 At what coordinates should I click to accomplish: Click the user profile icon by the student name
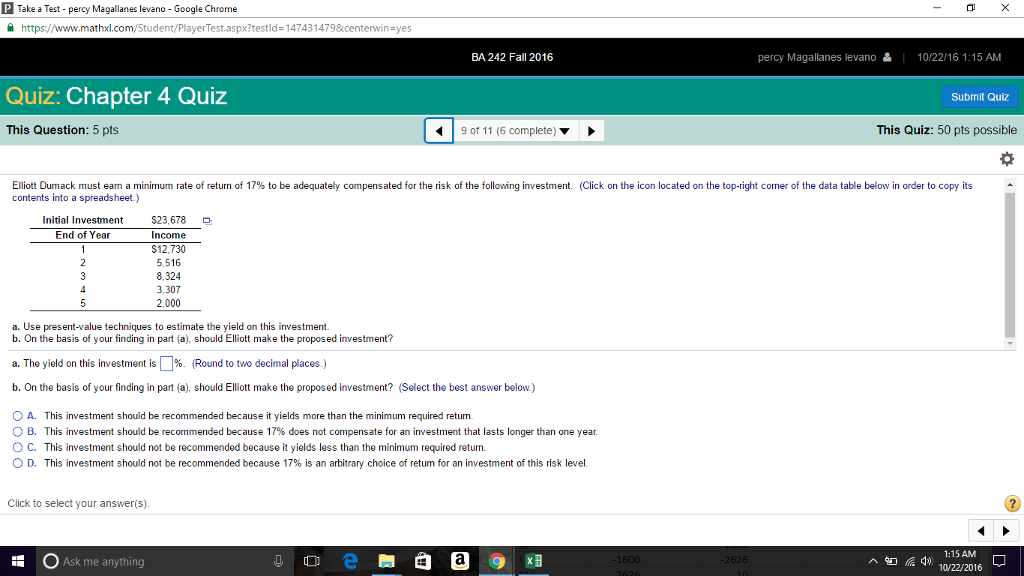(x=887, y=57)
